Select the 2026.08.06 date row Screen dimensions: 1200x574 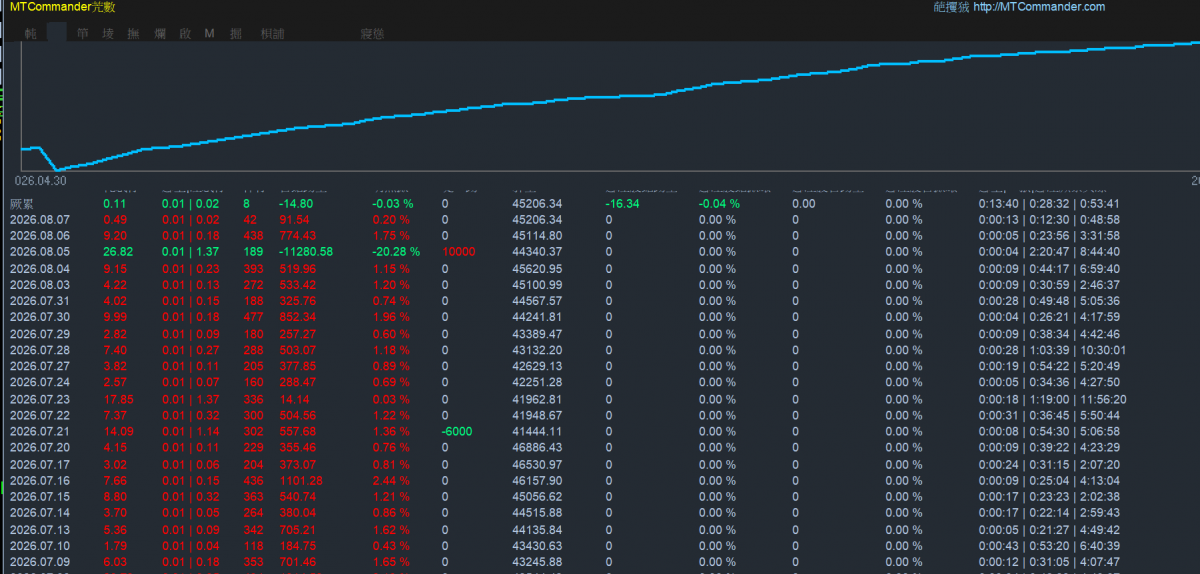point(600,236)
